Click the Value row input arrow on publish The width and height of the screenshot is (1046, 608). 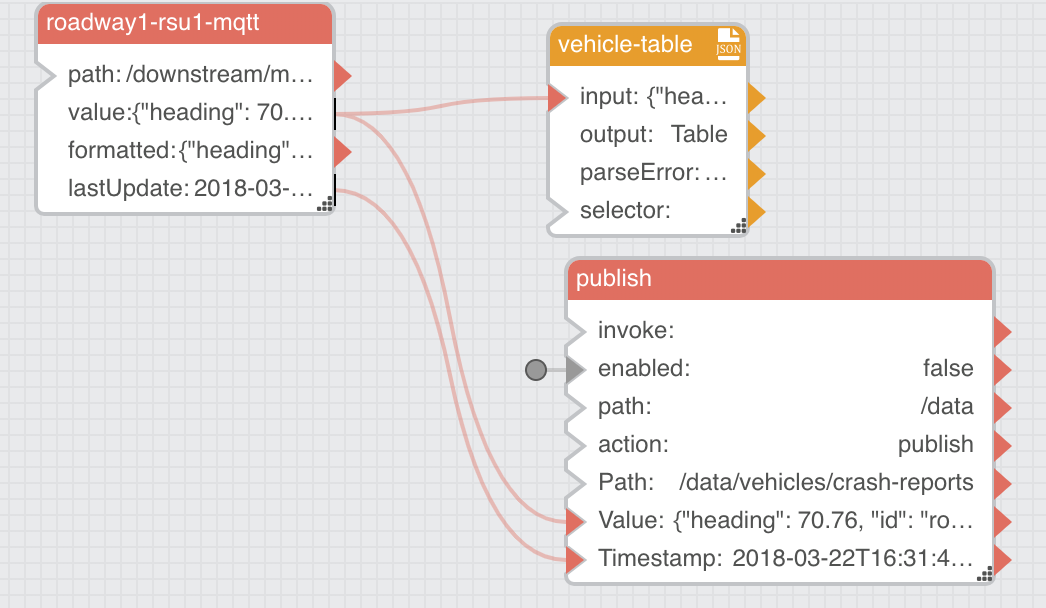click(576, 521)
